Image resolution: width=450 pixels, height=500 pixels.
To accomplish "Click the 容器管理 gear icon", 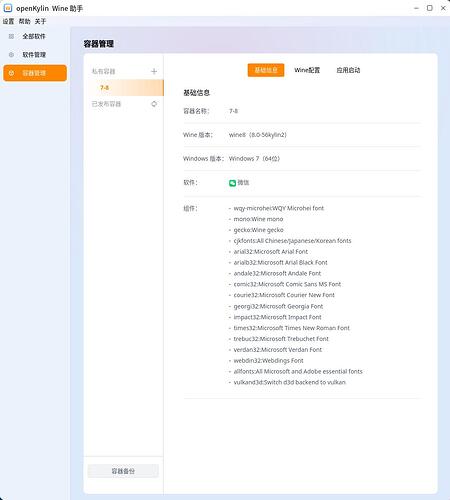I will [11, 73].
